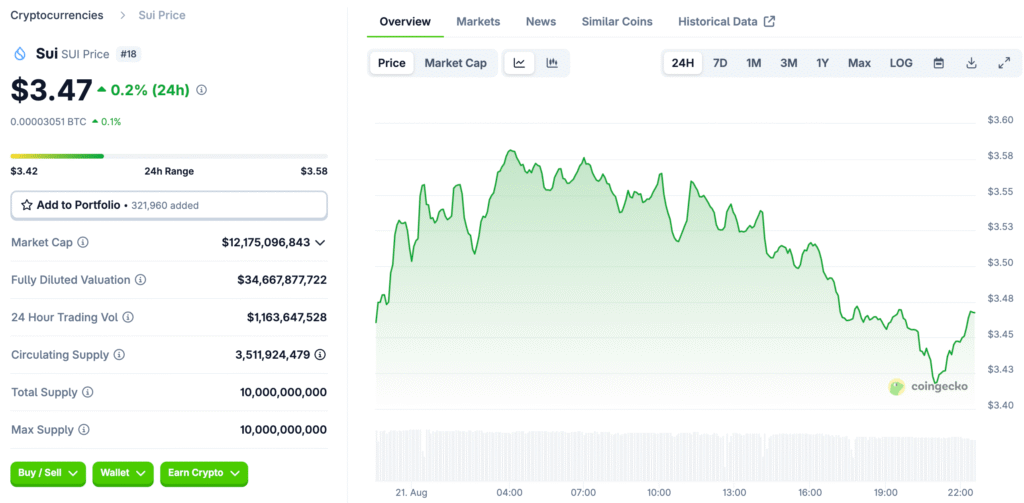Toggle LOG scale on chart
This screenshot has height=503, width=1024.
click(901, 63)
